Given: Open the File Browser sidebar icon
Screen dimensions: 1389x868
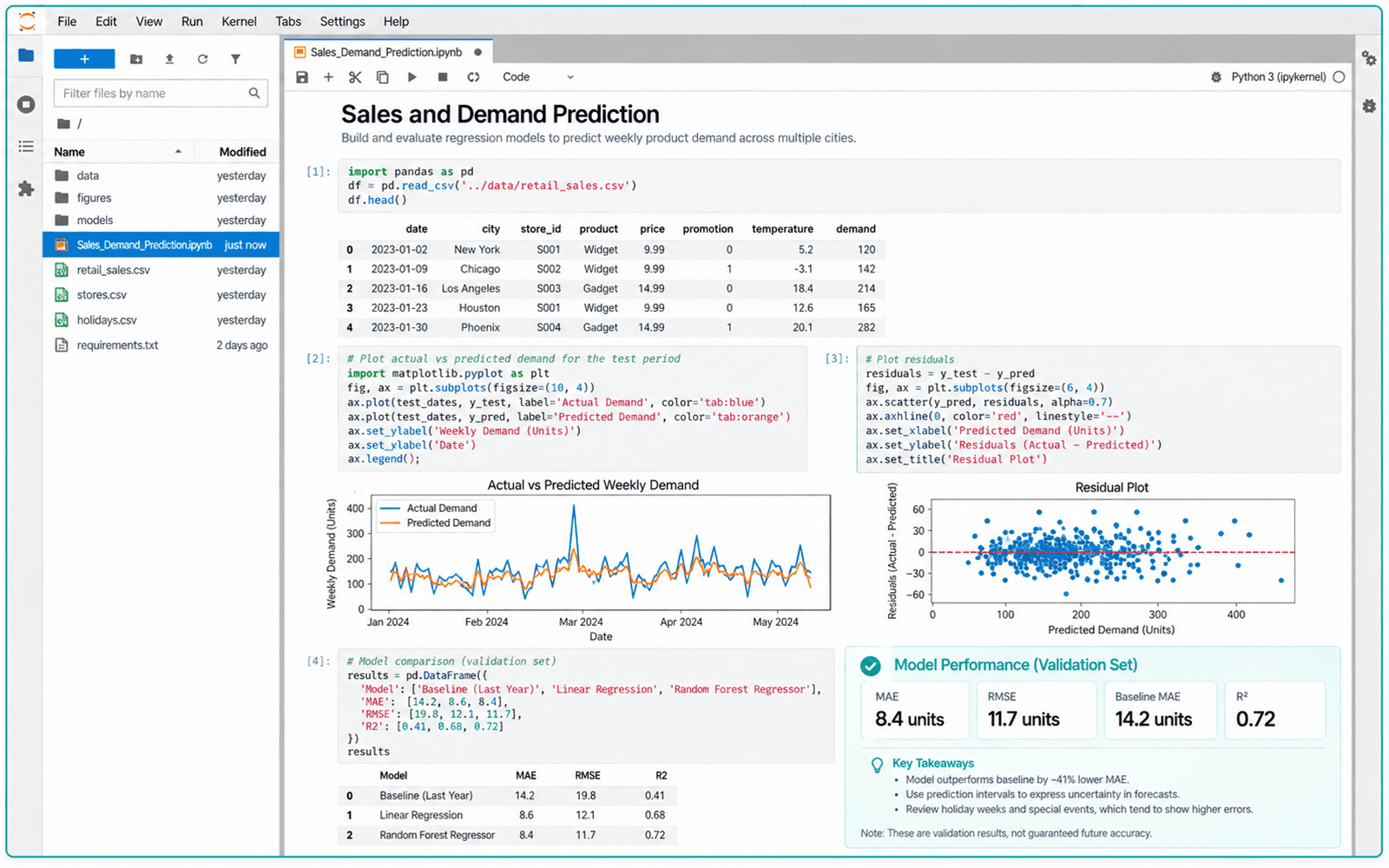Looking at the screenshot, I should [x=26, y=56].
